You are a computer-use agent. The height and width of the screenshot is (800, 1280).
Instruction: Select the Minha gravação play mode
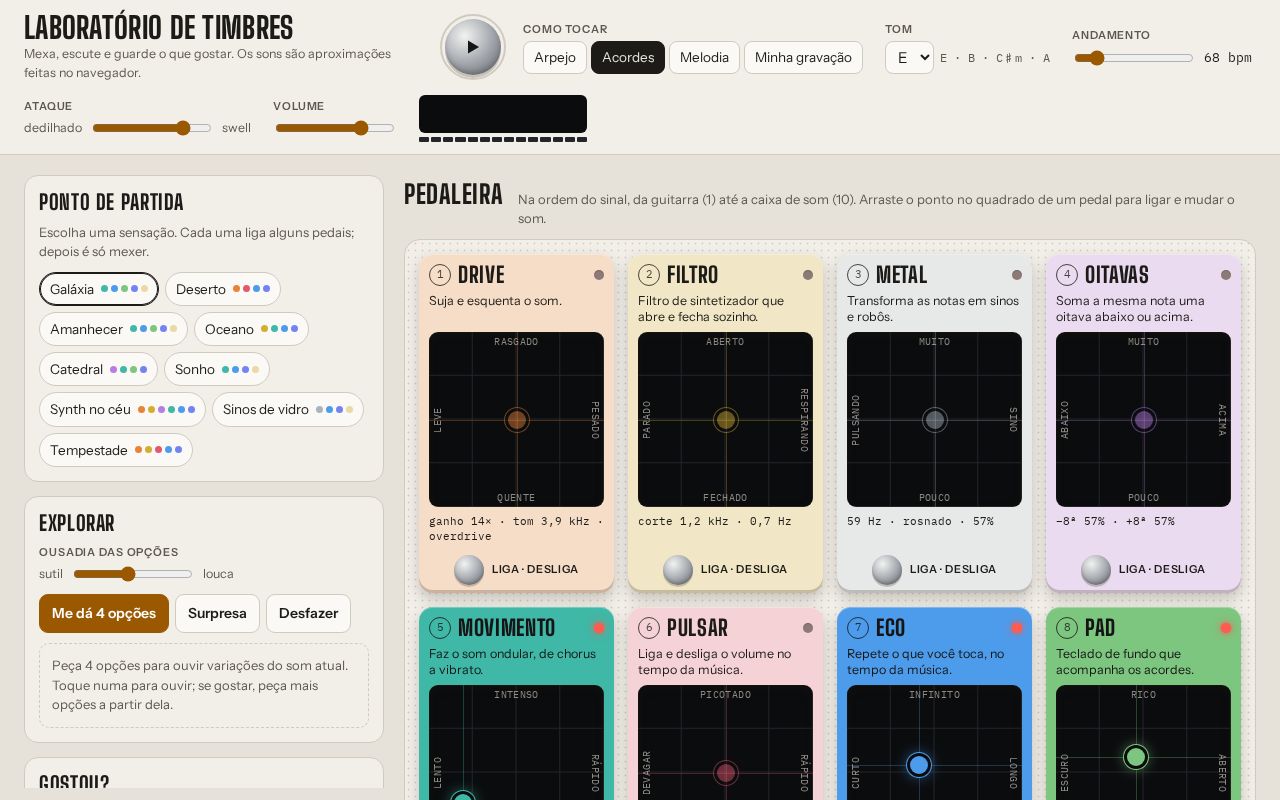pyautogui.click(x=803, y=57)
